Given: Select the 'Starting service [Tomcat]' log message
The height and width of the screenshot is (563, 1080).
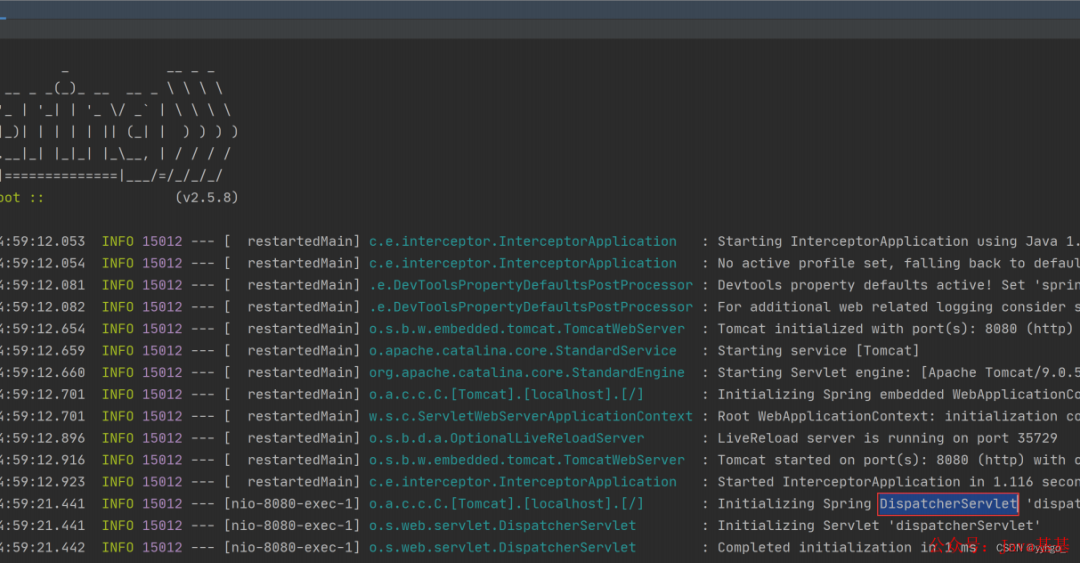Looking at the screenshot, I should pyautogui.click(x=817, y=351).
